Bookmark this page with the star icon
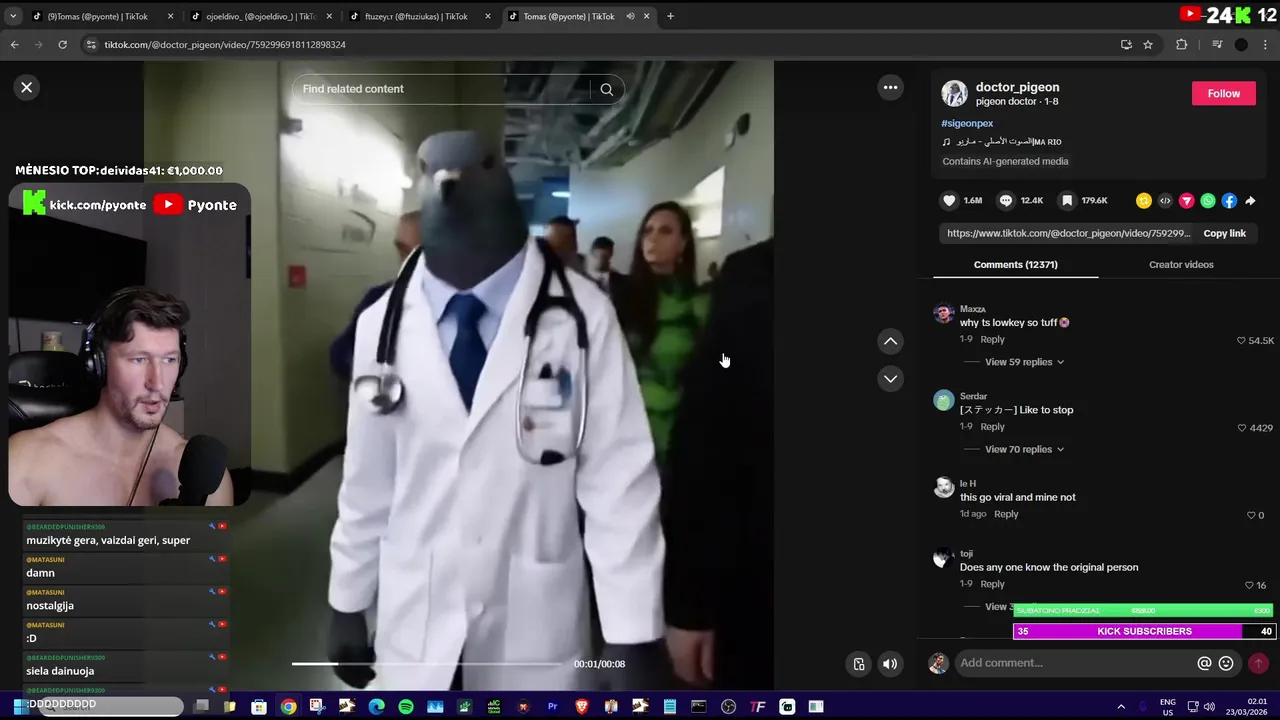 coord(1148,44)
